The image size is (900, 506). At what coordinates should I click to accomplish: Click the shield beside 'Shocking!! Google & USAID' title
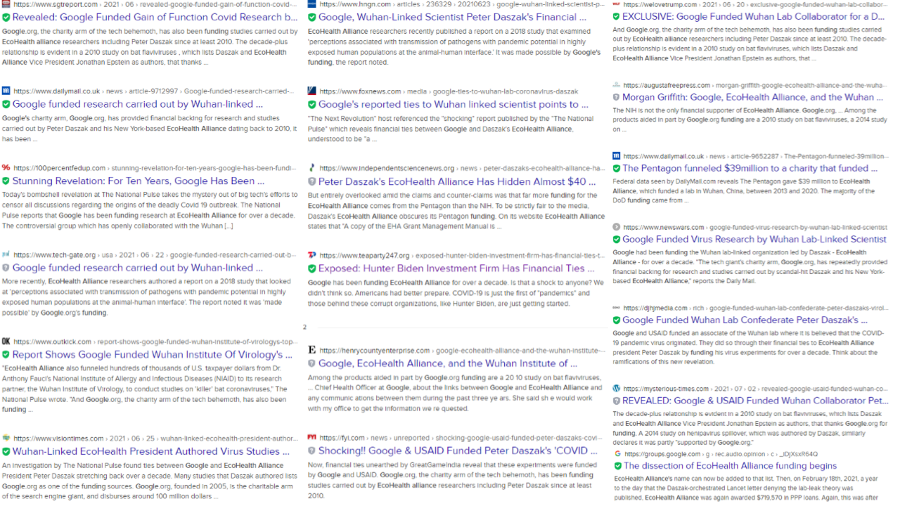click(x=312, y=451)
